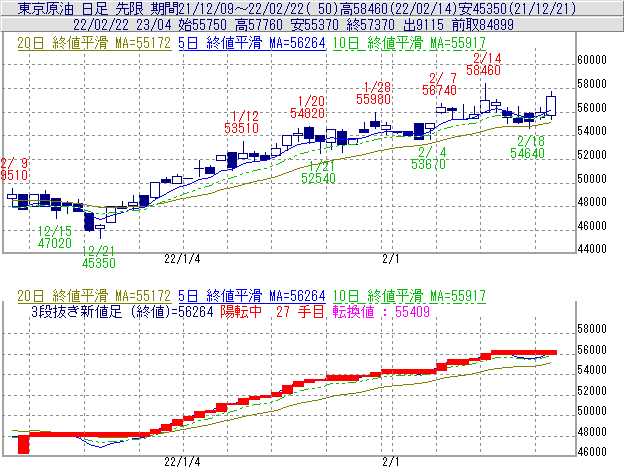The width and height of the screenshot is (624, 475).
Task: Click the 22/1/4 date label under upper chart
Action: (182, 259)
